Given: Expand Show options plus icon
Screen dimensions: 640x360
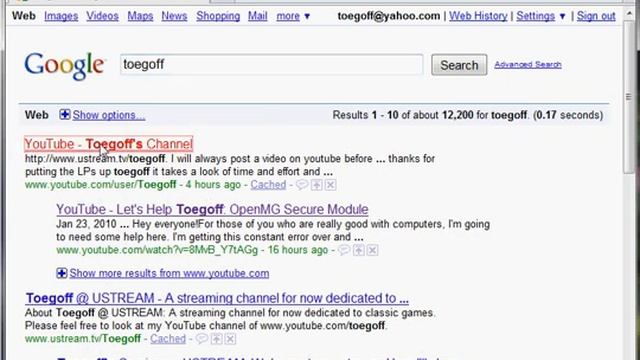Looking at the screenshot, I should coord(64,115).
